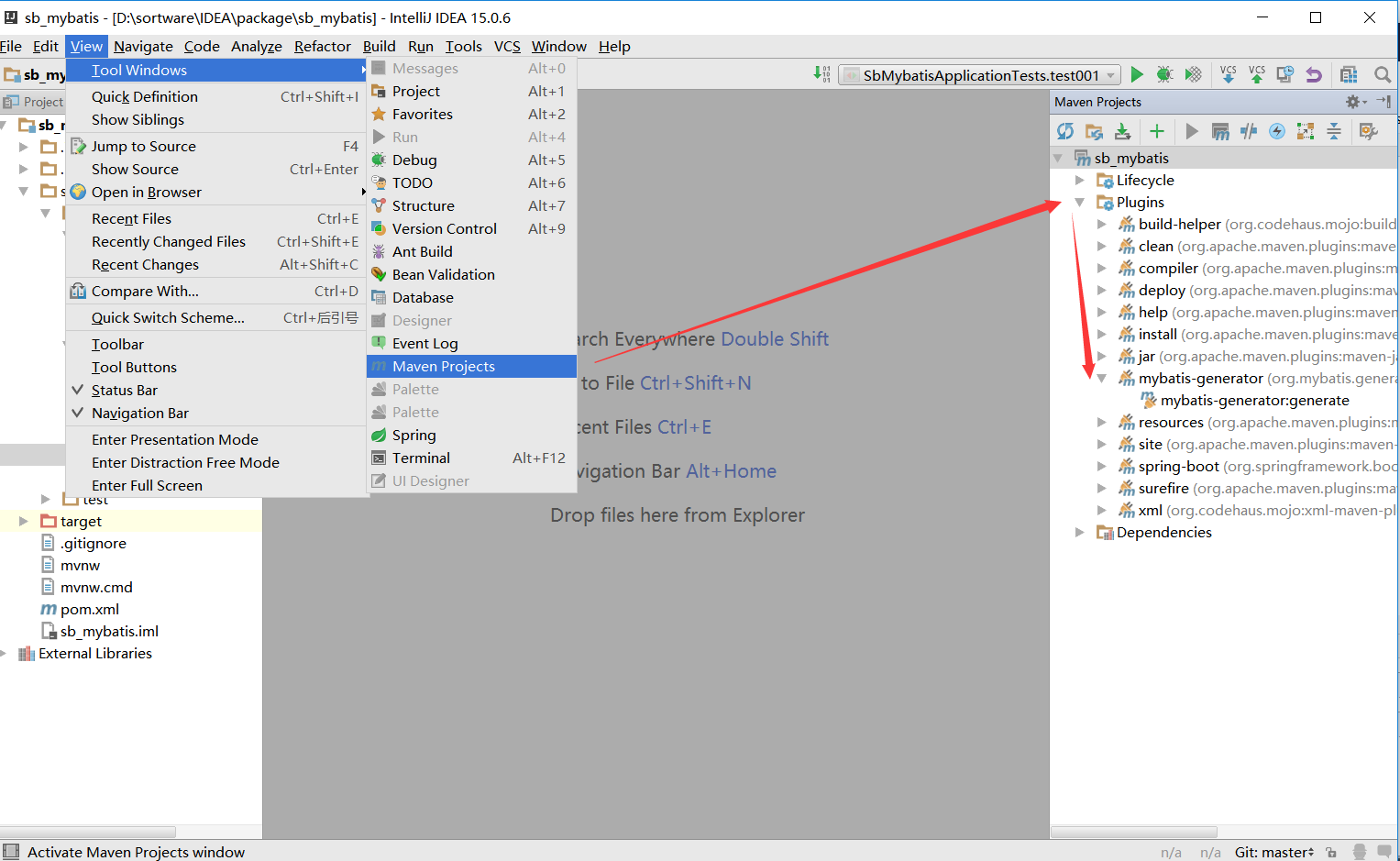Select Recent Files menu entry
Viewport: 1400px width, 861px height.
[x=216, y=218]
